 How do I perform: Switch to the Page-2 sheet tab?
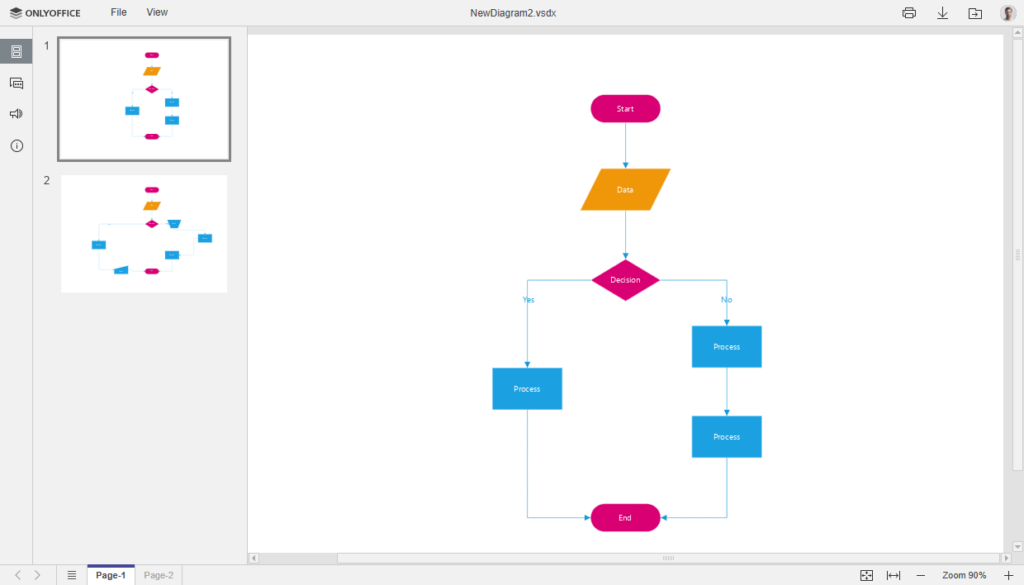click(158, 575)
